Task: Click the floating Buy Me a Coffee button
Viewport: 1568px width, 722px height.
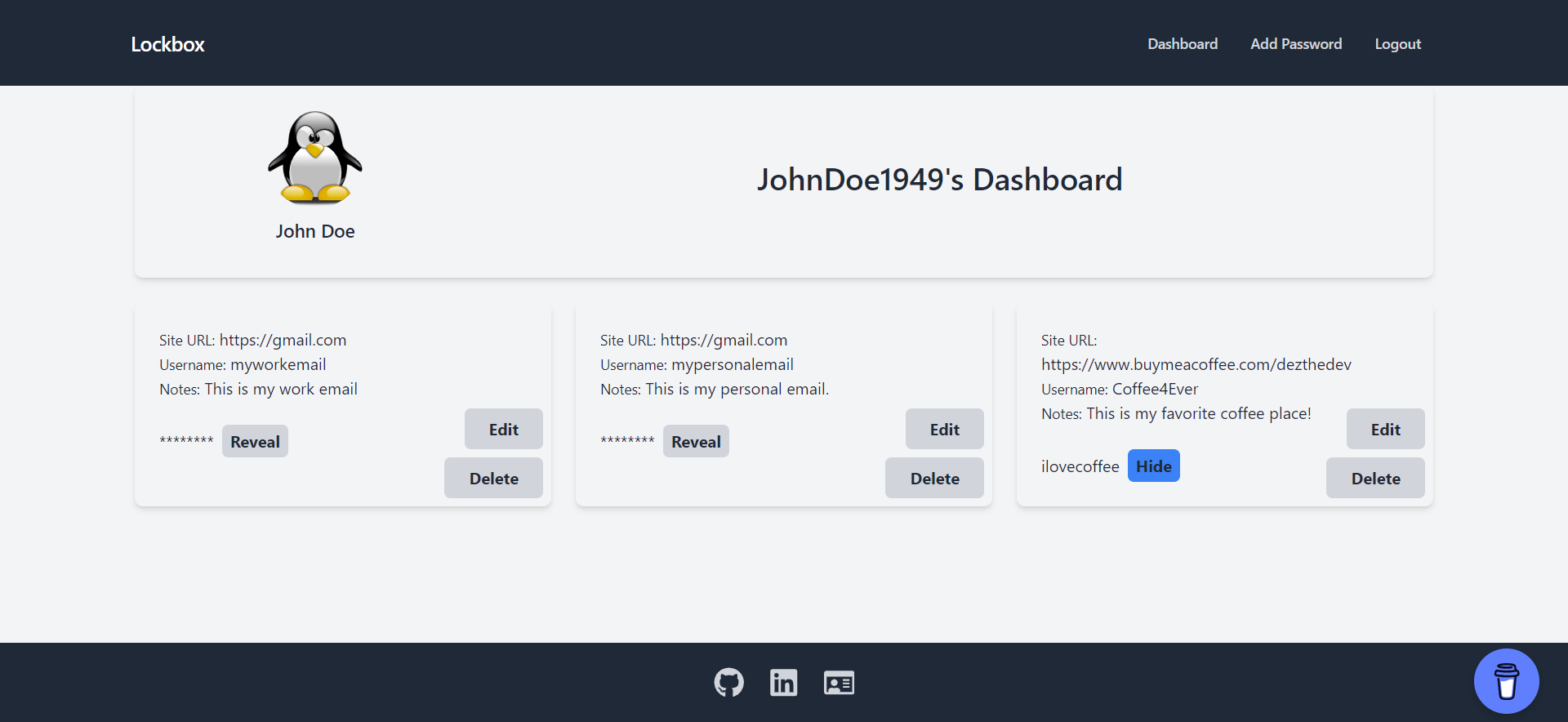Action: coord(1506,680)
